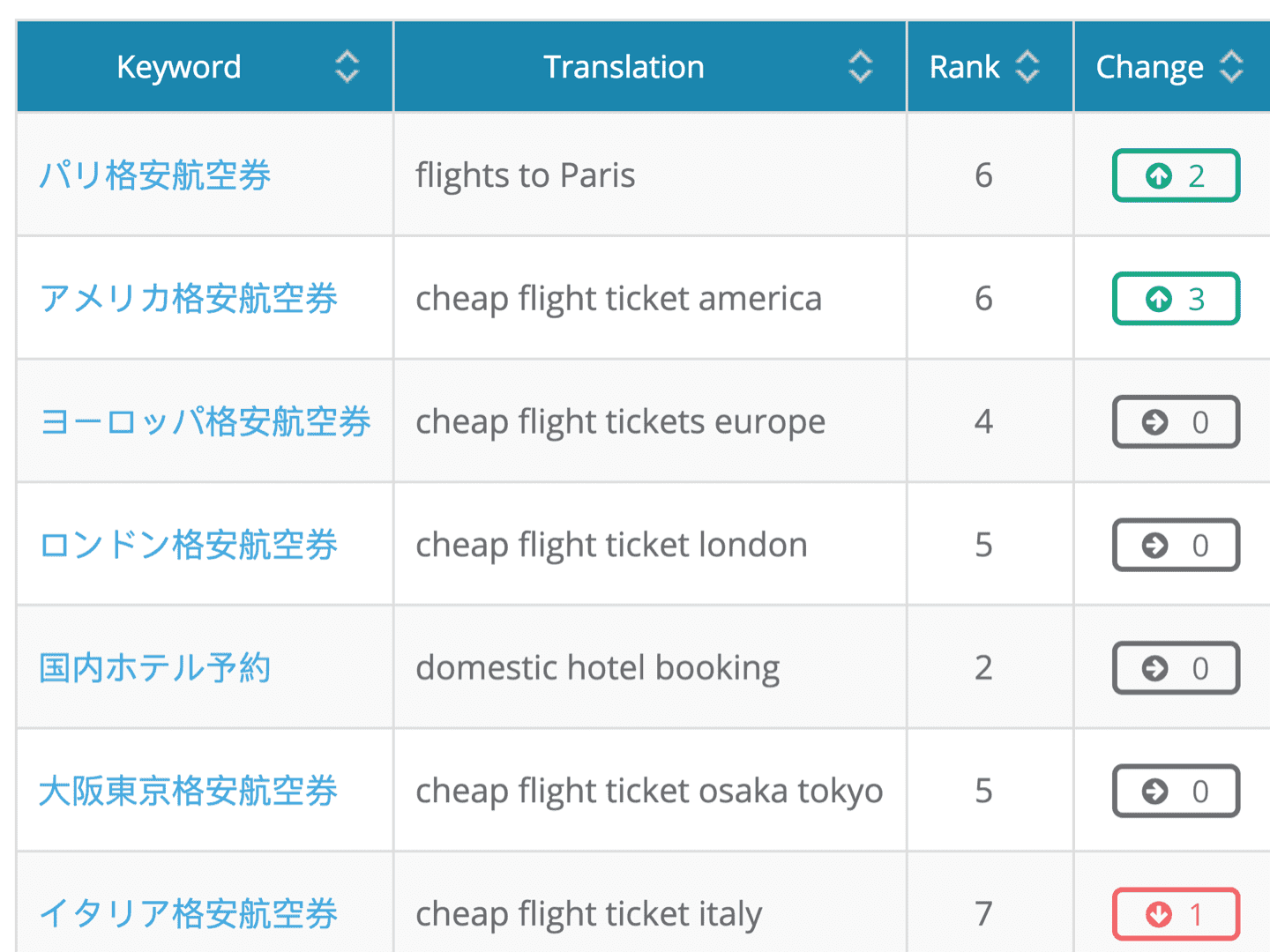
Task: Select the Keyword column header
Action: click(x=179, y=67)
